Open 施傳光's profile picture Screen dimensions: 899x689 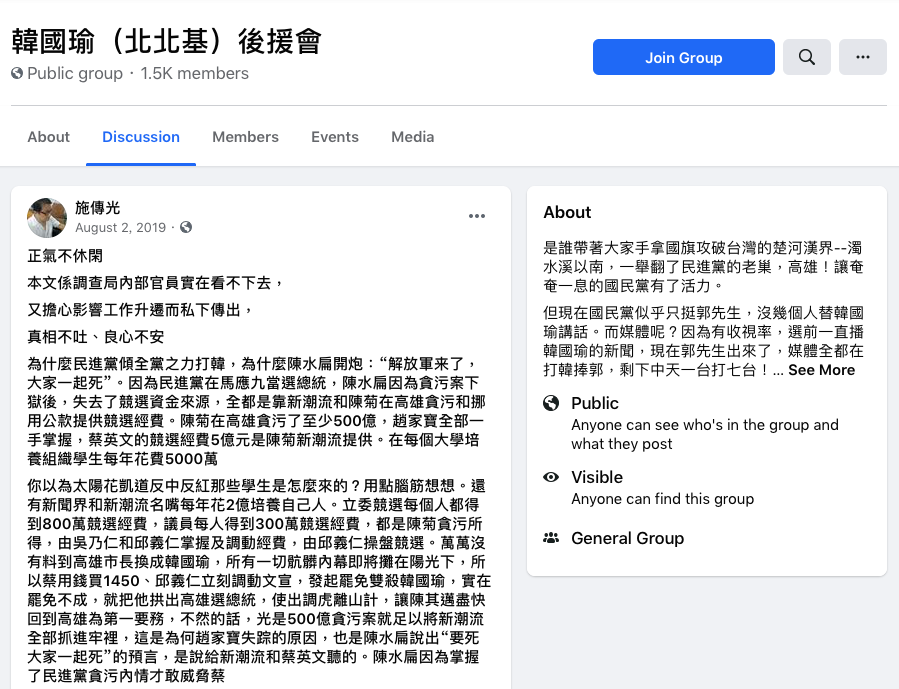coord(47,218)
